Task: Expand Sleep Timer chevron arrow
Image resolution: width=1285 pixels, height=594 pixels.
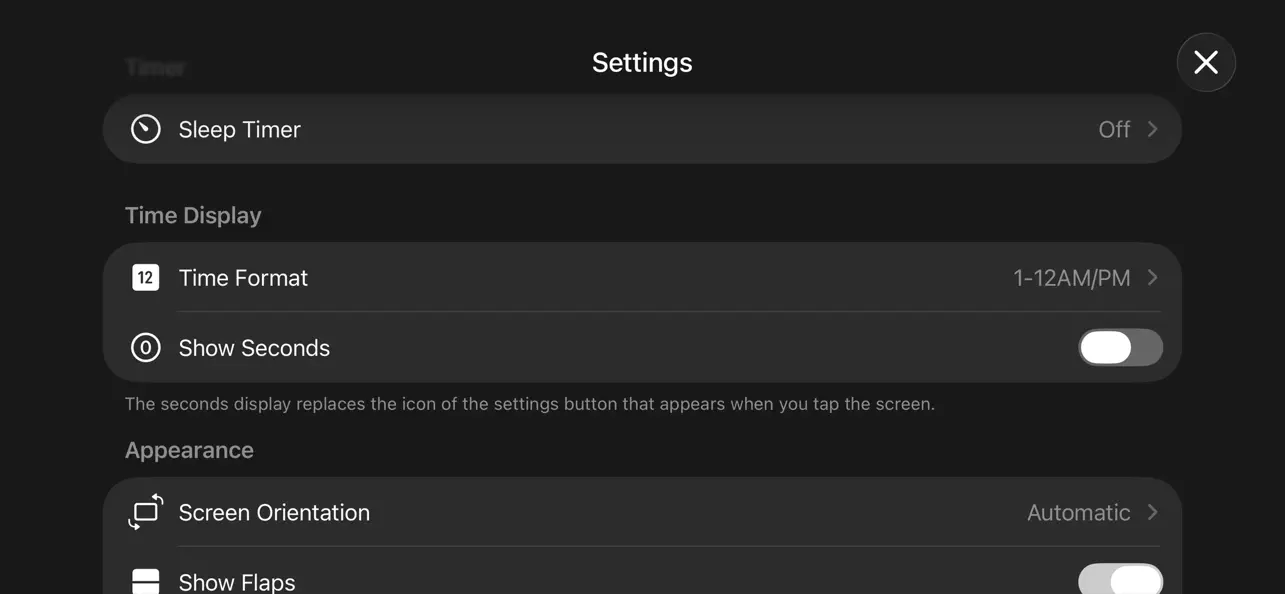Action: (x=1153, y=129)
